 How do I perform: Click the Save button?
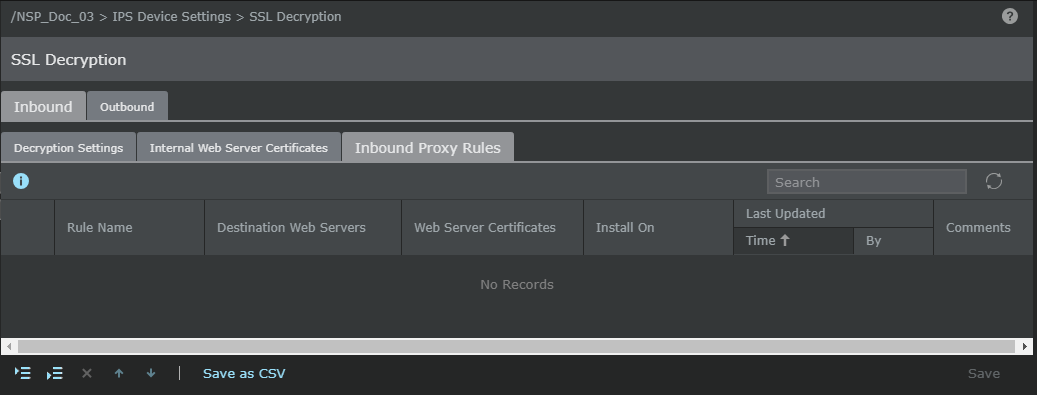(983, 374)
